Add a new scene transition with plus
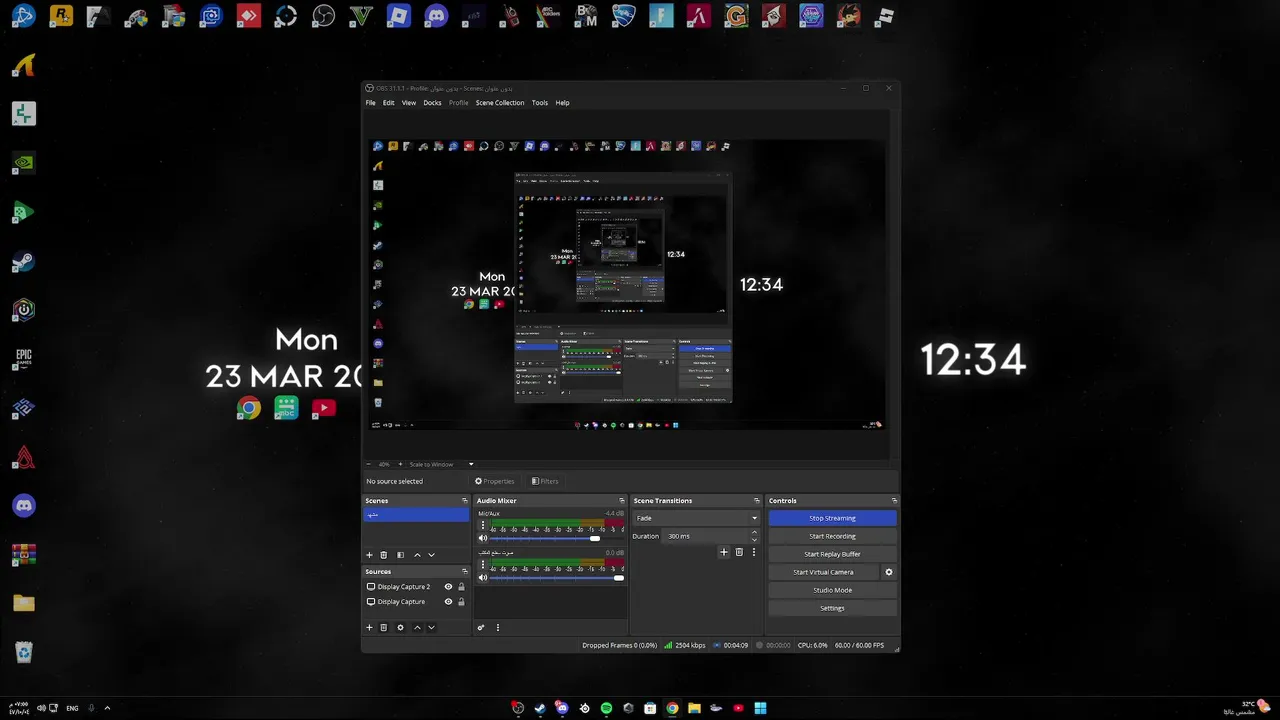The width and height of the screenshot is (1280, 720). (724, 552)
